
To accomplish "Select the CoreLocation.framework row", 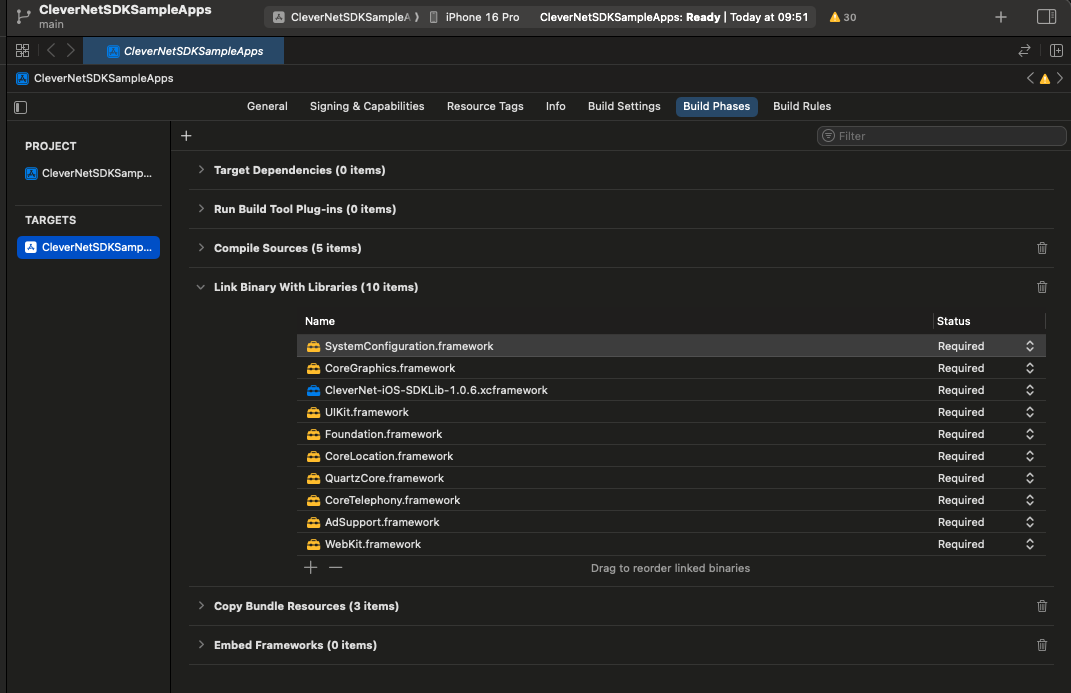I will point(671,456).
